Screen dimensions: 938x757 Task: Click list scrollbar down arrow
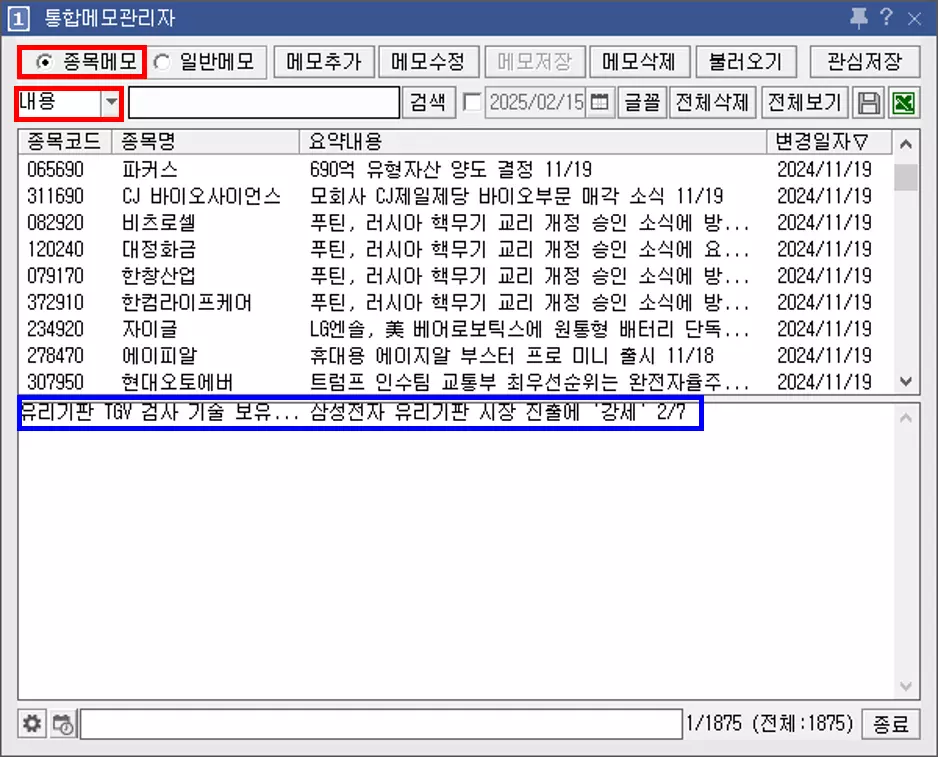906,381
